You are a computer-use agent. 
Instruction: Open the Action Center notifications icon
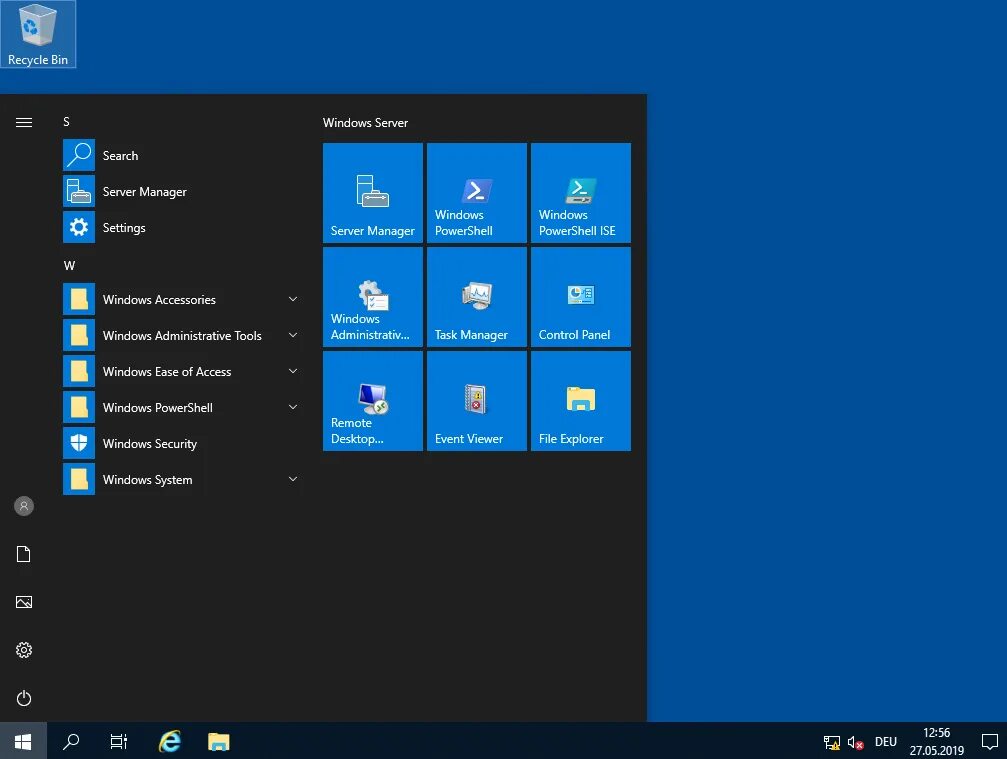[x=990, y=741]
